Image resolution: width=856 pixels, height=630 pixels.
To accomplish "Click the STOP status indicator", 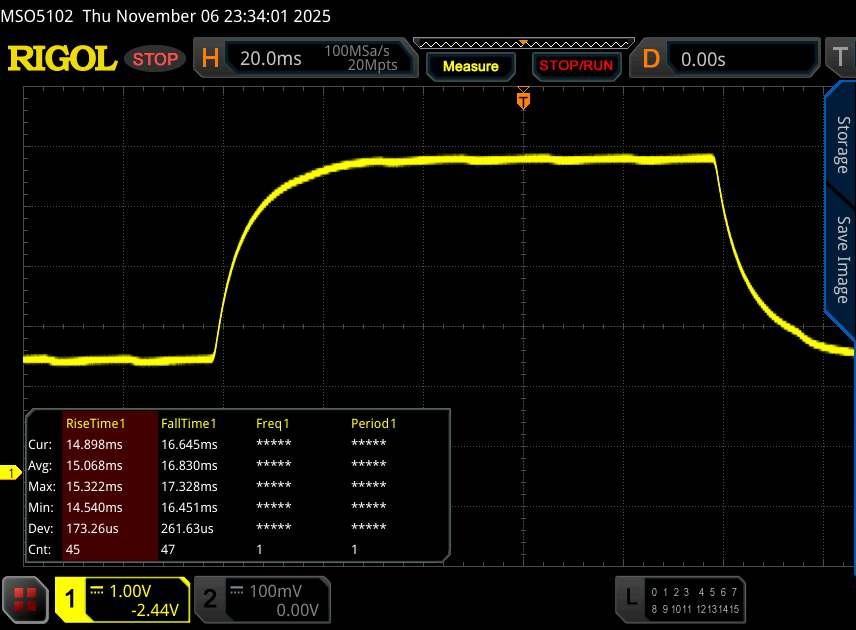I will pos(156,59).
